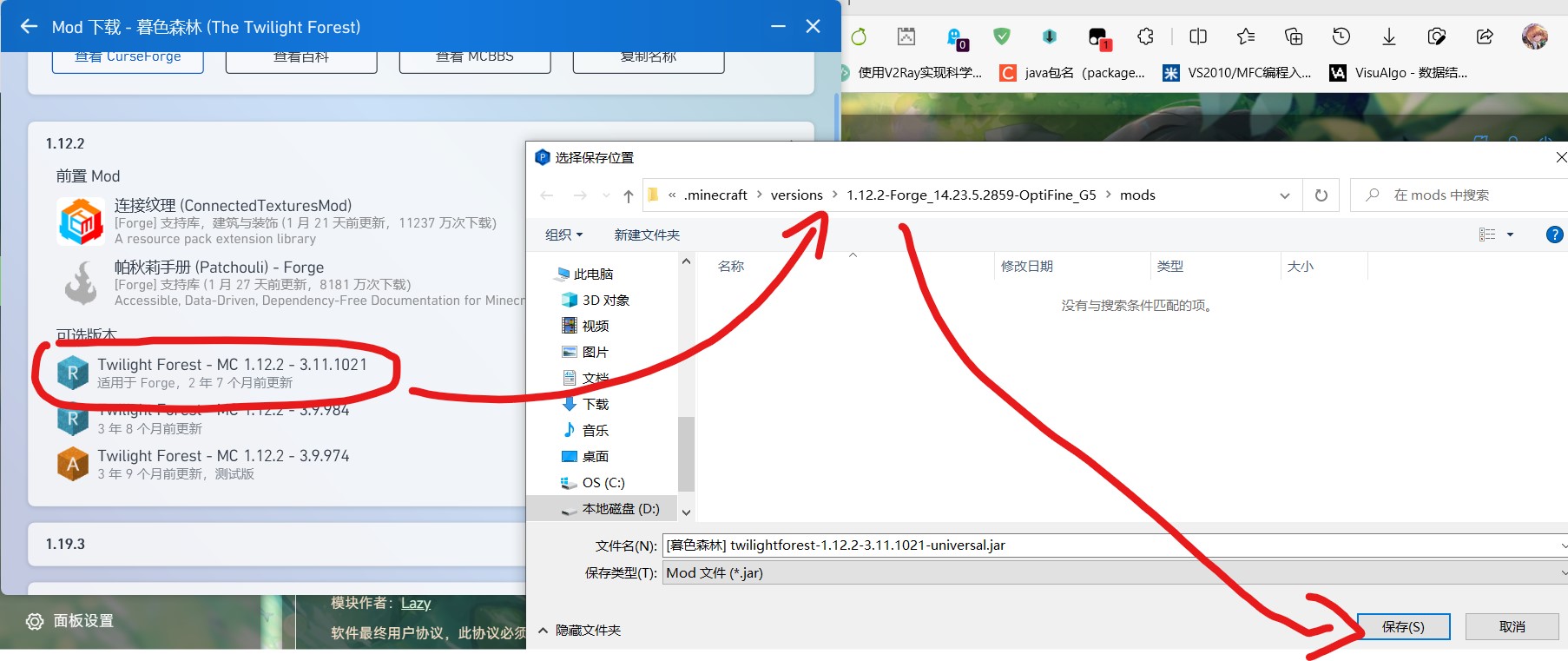The image size is (1568, 661).
Task: Click 保存(S) button
Action: click(1403, 626)
